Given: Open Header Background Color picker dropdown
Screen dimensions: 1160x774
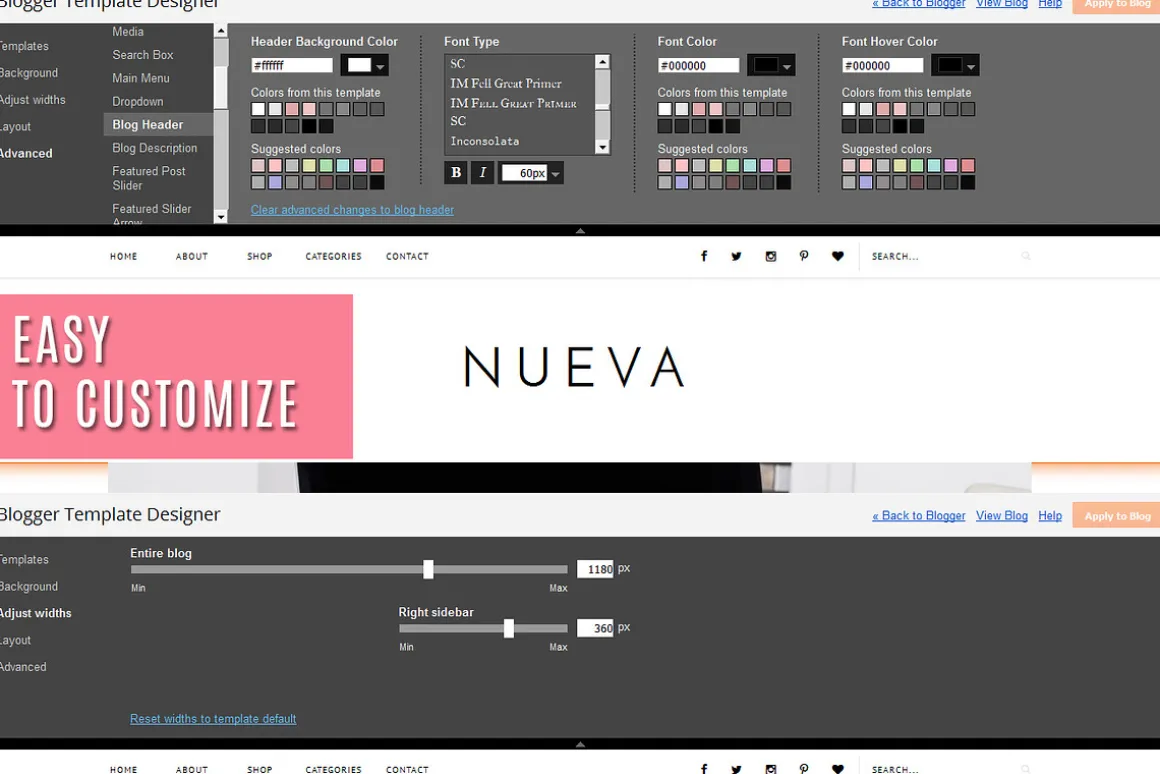Looking at the screenshot, I should [365, 65].
